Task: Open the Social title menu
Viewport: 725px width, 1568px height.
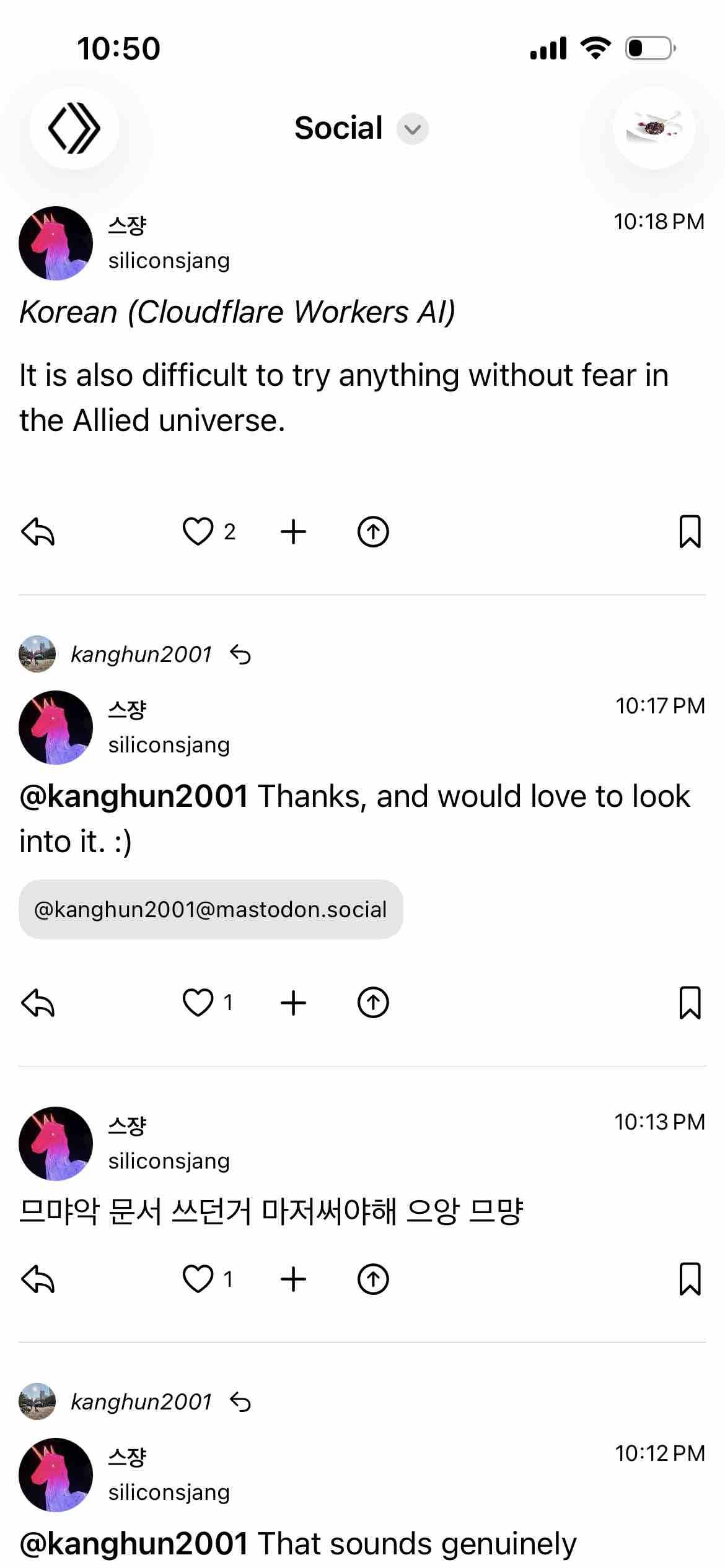Action: point(338,128)
